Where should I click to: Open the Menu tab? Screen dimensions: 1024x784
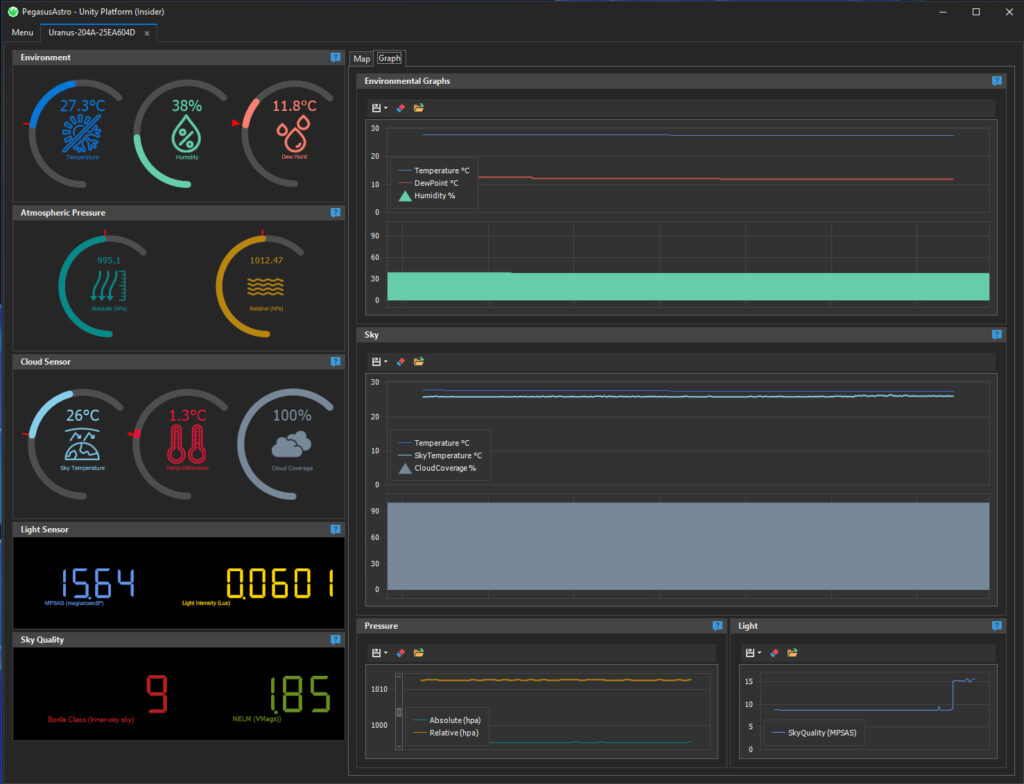[22, 33]
